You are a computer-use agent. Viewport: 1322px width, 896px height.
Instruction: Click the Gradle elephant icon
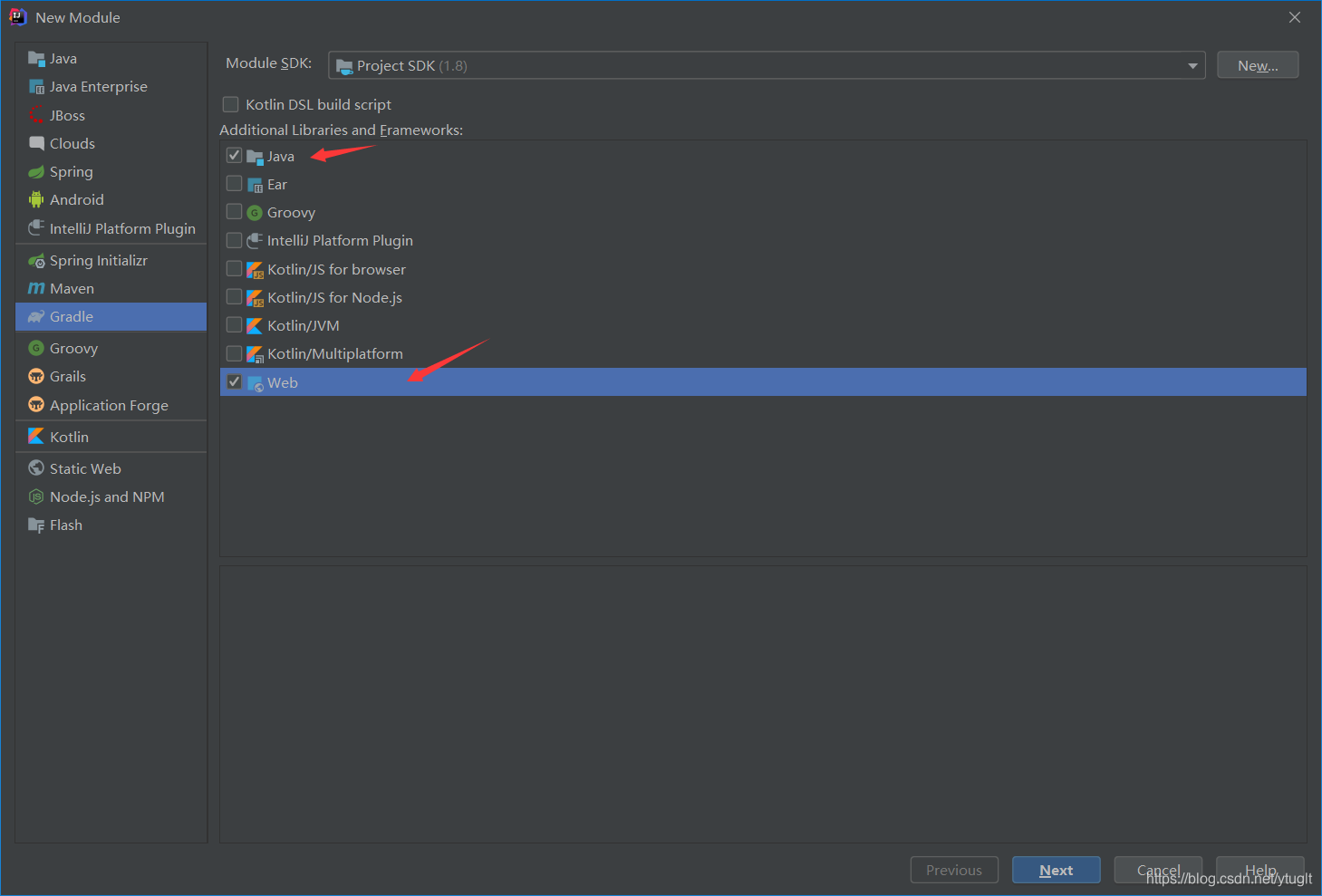(x=36, y=316)
